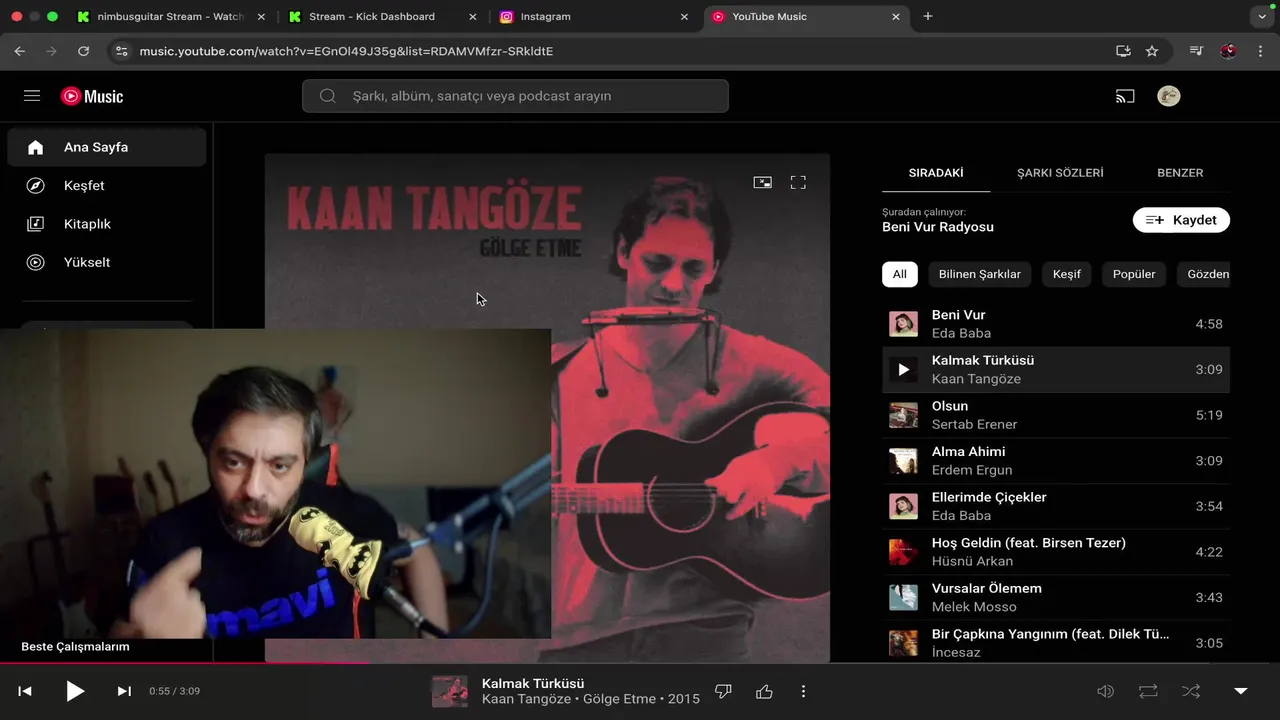Screen dimensions: 1280x720
Task: Click the search box for songs and albums
Action: tap(515, 96)
